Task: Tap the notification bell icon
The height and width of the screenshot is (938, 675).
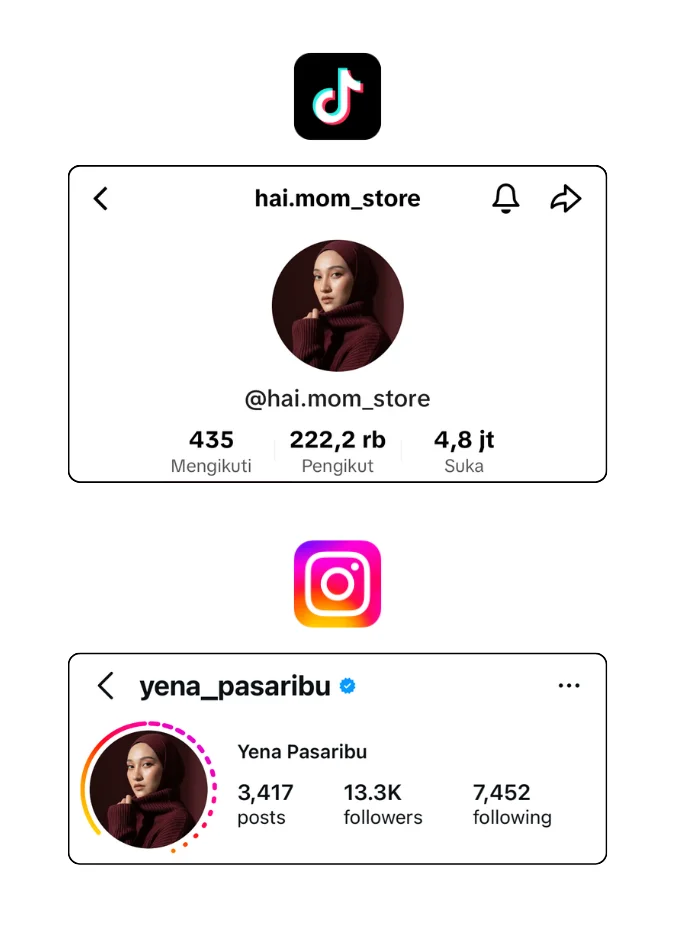Action: click(506, 199)
